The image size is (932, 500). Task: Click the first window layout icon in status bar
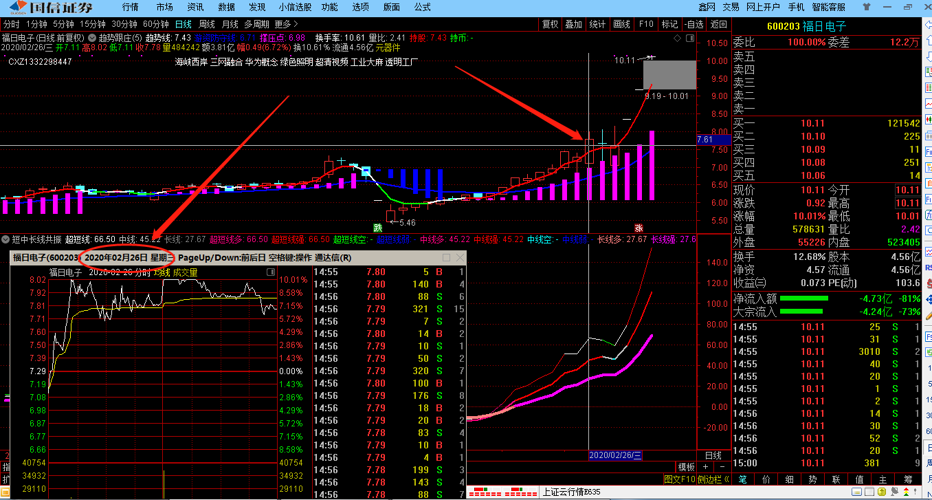tap(857, 492)
